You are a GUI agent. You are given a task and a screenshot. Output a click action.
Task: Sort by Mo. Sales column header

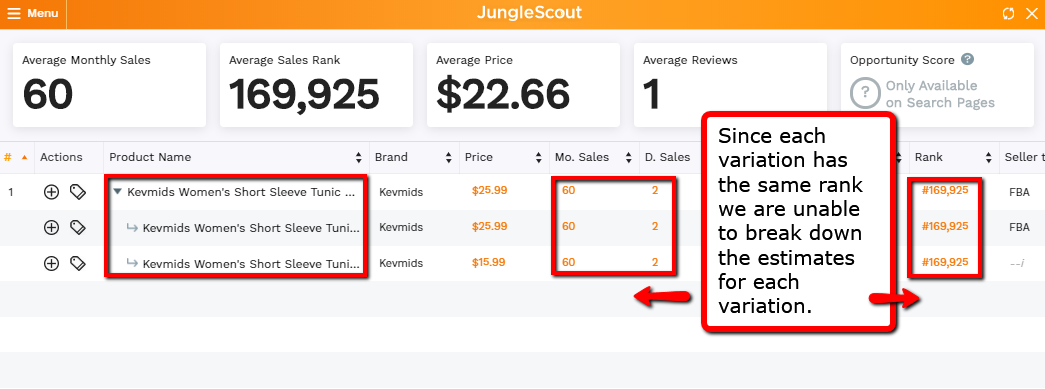coord(593,158)
